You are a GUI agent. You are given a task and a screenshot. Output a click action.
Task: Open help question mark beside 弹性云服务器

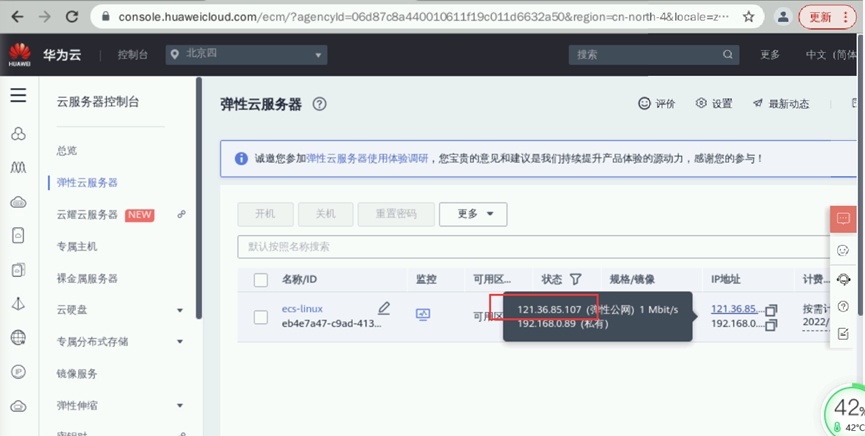(x=319, y=104)
